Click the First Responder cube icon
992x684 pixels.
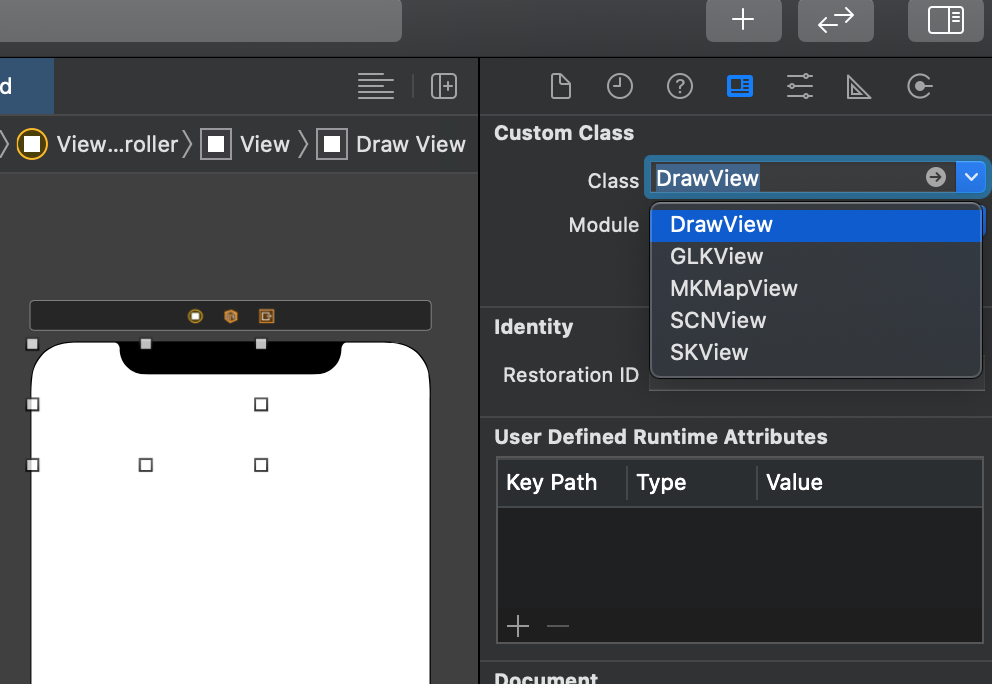click(231, 316)
